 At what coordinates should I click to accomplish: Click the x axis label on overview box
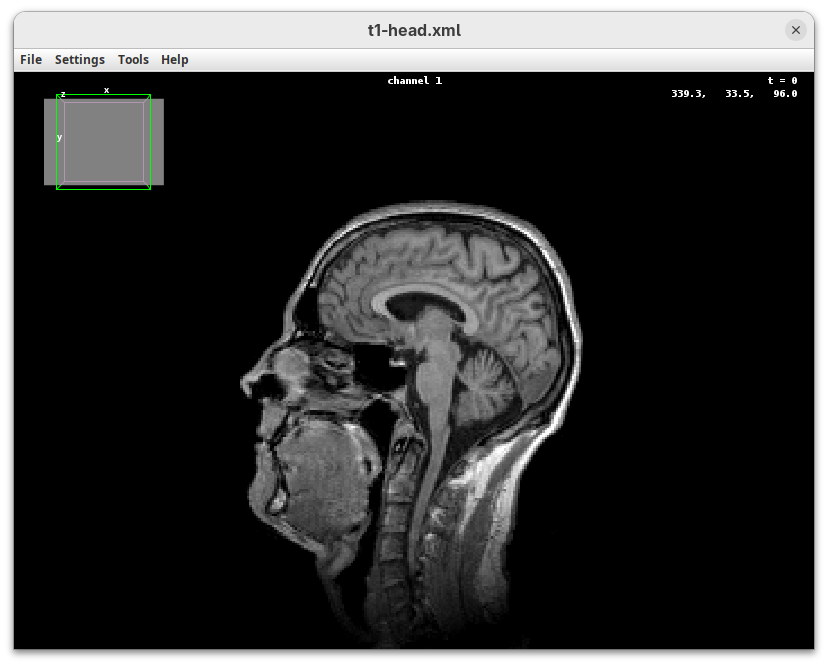[107, 90]
